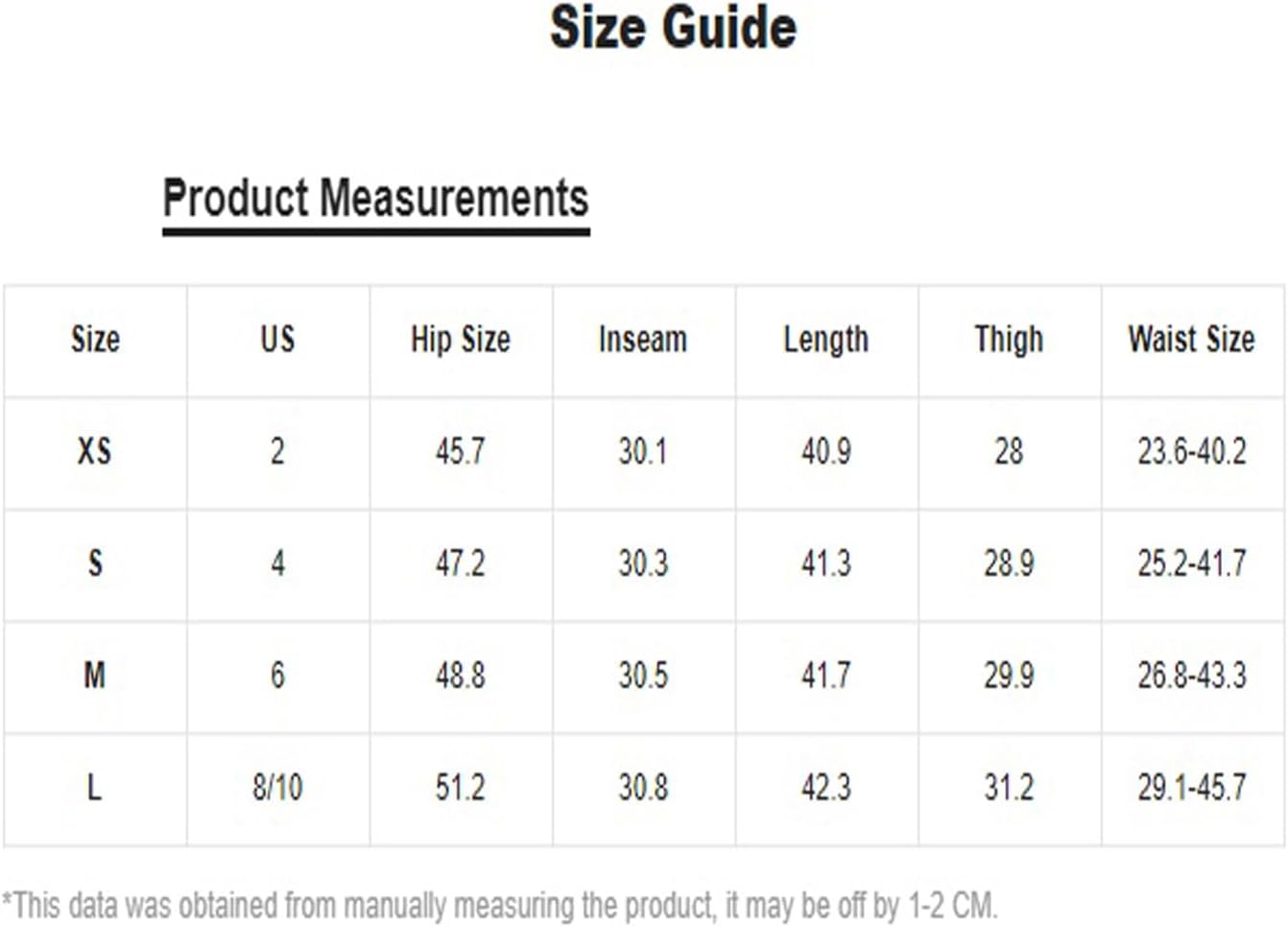The height and width of the screenshot is (927, 1288).
Task: Click the Inseam column header
Action: tap(643, 340)
